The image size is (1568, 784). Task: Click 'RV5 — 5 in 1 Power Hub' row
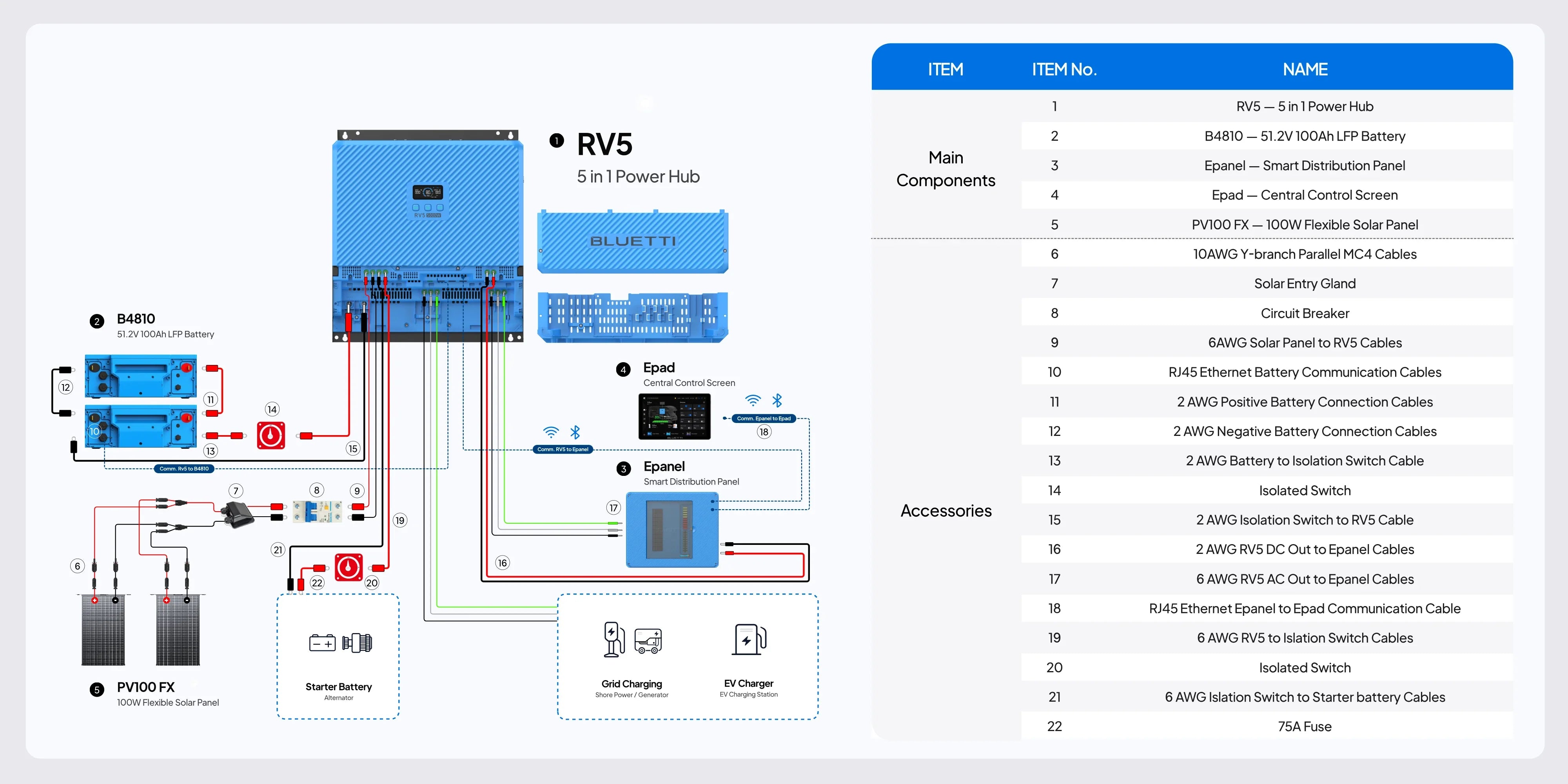click(1267, 107)
